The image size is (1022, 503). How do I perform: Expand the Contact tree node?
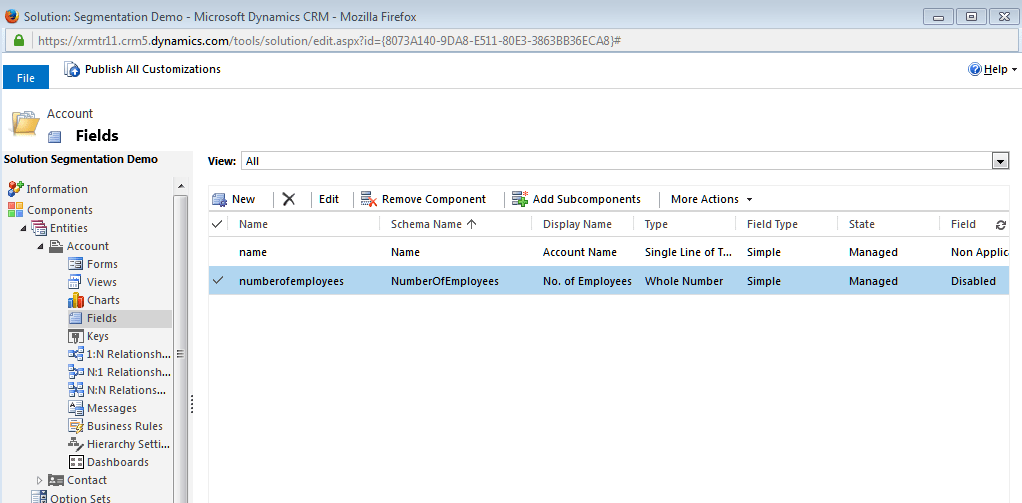tap(40, 480)
